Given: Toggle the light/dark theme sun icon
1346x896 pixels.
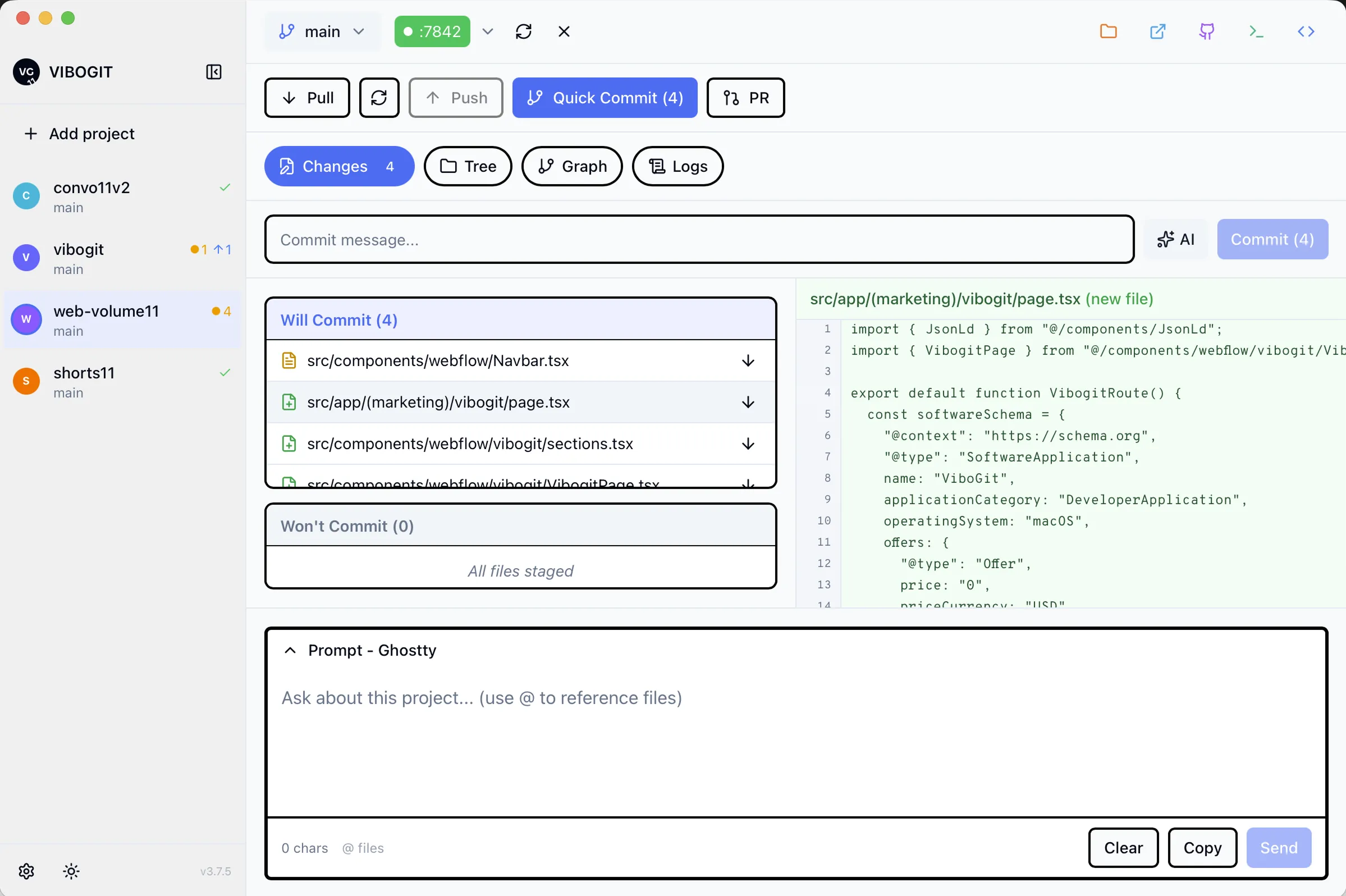Looking at the screenshot, I should (x=71, y=871).
